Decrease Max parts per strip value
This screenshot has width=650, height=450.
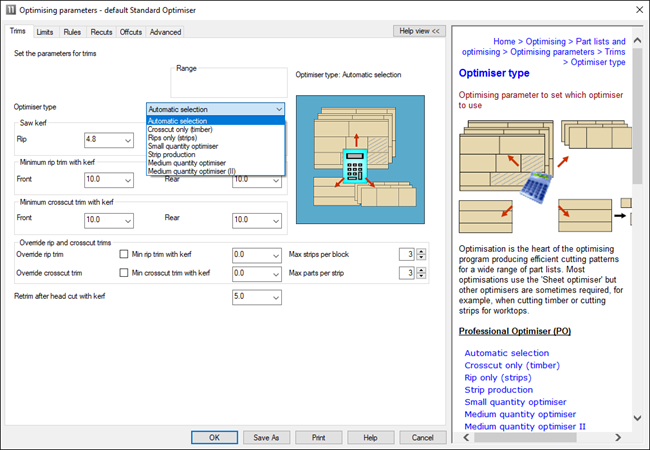click(x=421, y=277)
